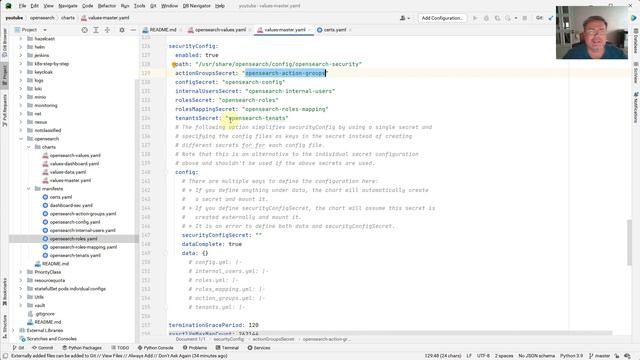Expand the keycloak folder
The width and height of the screenshot is (640, 360).
pos(21,72)
